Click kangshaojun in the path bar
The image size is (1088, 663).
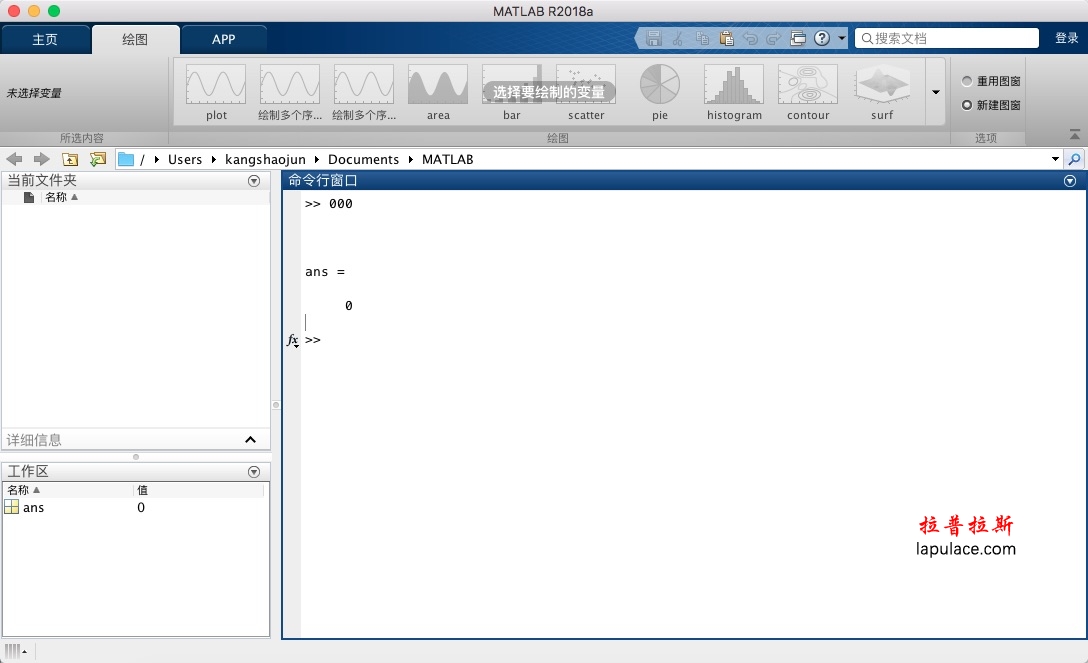(265, 160)
